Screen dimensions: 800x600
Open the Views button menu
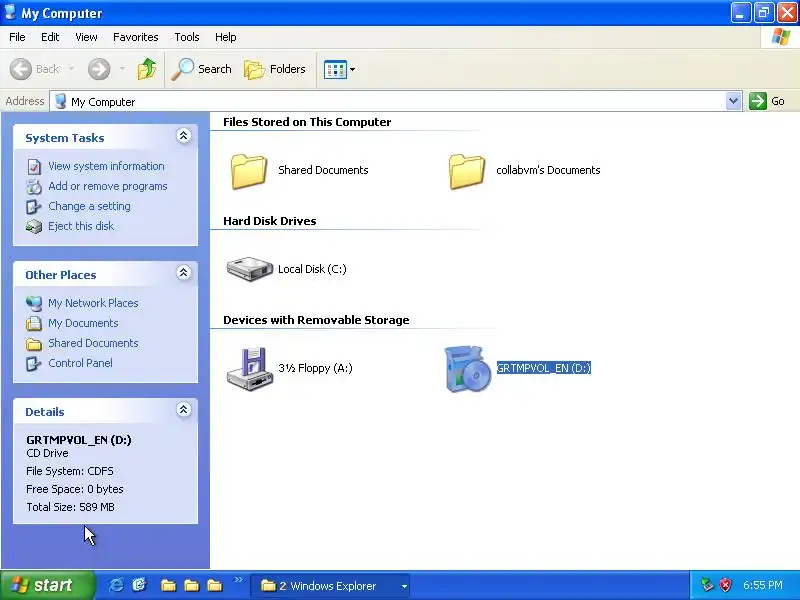click(339, 69)
